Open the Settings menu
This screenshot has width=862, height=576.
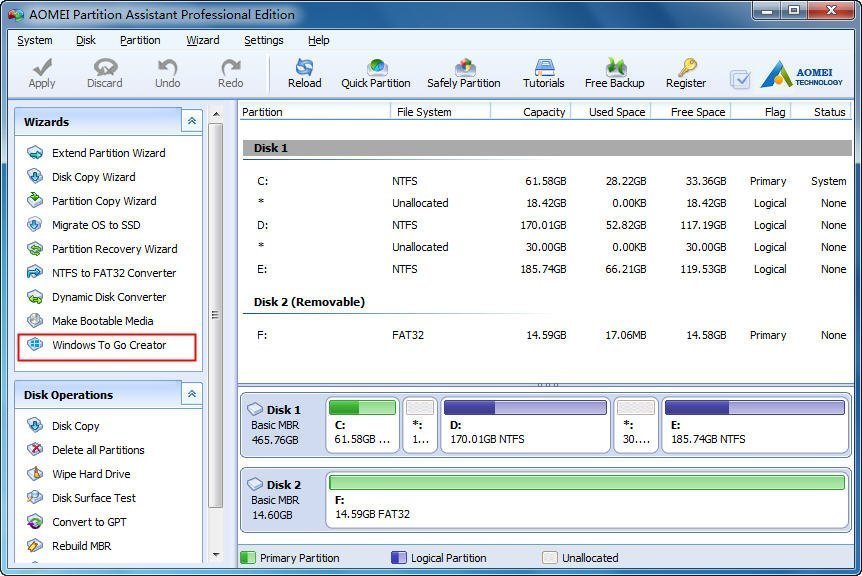pyautogui.click(x=264, y=40)
